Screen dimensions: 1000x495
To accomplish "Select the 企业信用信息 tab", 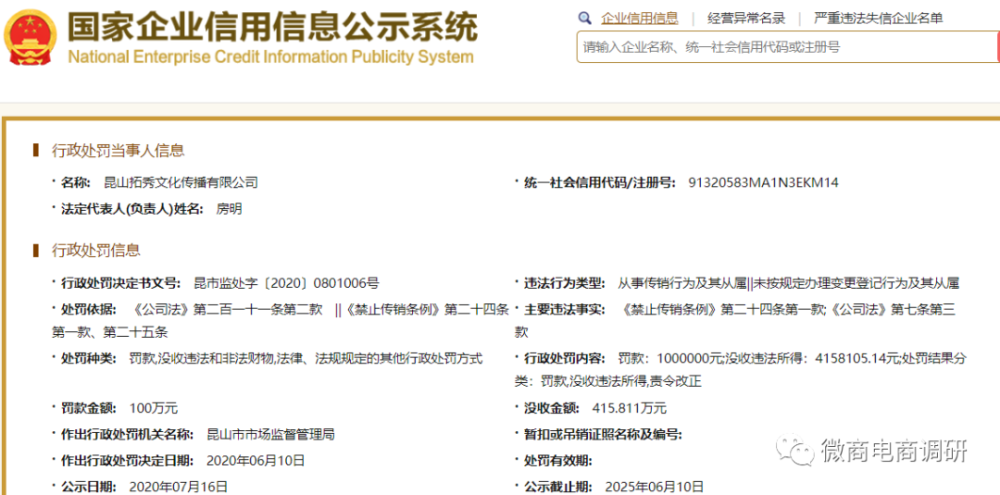I will click(640, 18).
